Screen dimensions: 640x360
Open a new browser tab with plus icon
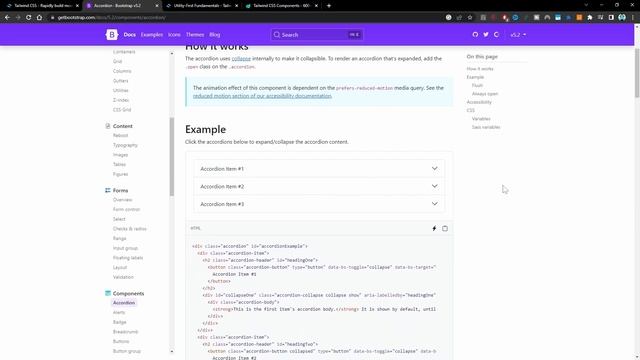click(x=329, y=6)
